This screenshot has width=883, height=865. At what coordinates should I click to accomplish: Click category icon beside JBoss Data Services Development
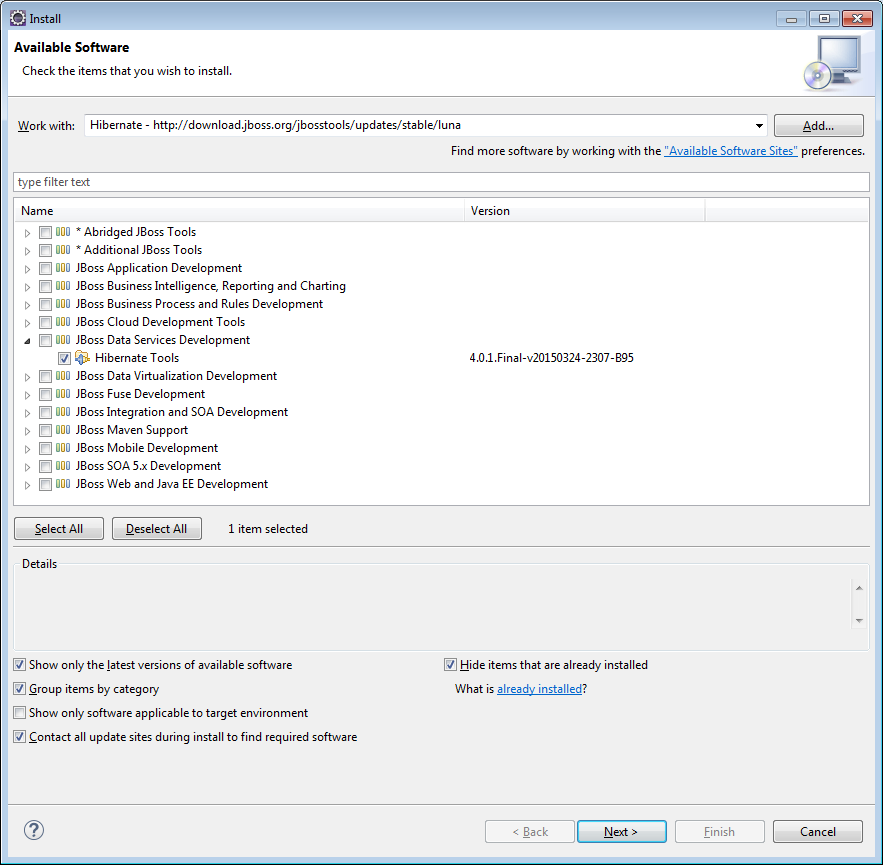click(63, 340)
